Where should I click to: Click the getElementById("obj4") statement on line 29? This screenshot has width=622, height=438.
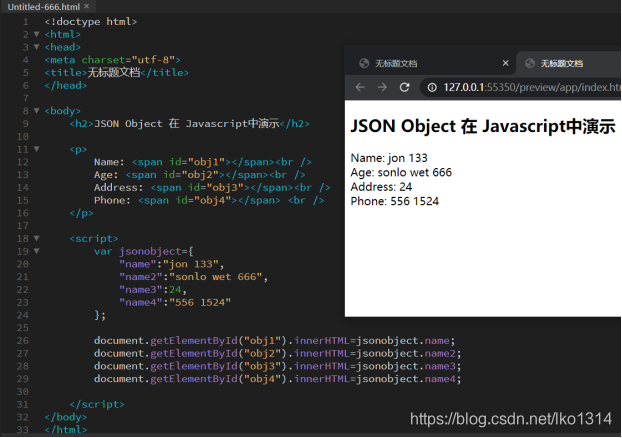(278, 379)
